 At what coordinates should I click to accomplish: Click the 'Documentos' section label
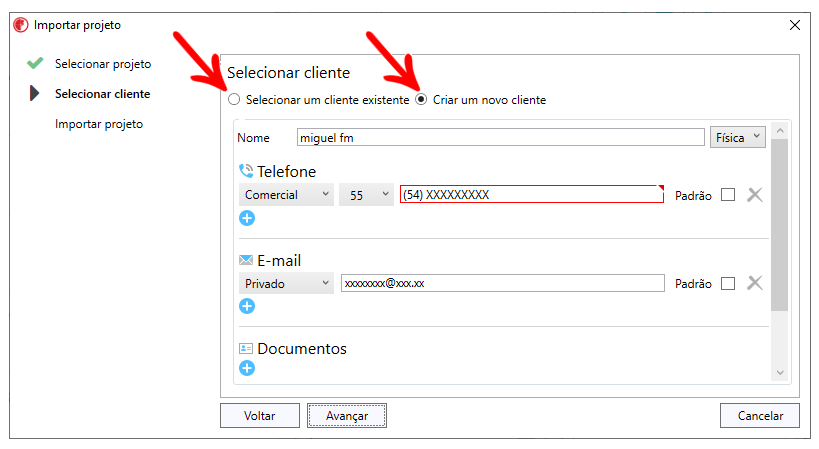pyautogui.click(x=302, y=348)
